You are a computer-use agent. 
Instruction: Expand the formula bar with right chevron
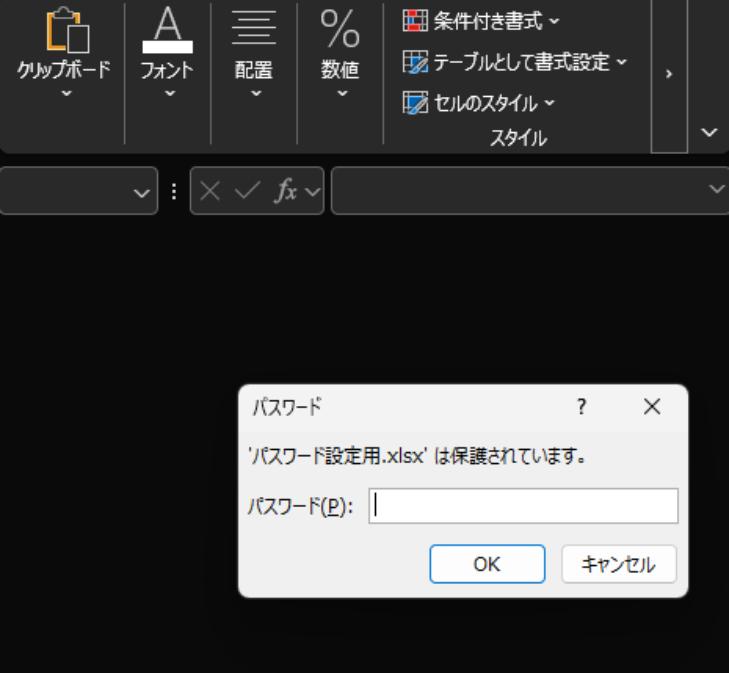[716, 189]
